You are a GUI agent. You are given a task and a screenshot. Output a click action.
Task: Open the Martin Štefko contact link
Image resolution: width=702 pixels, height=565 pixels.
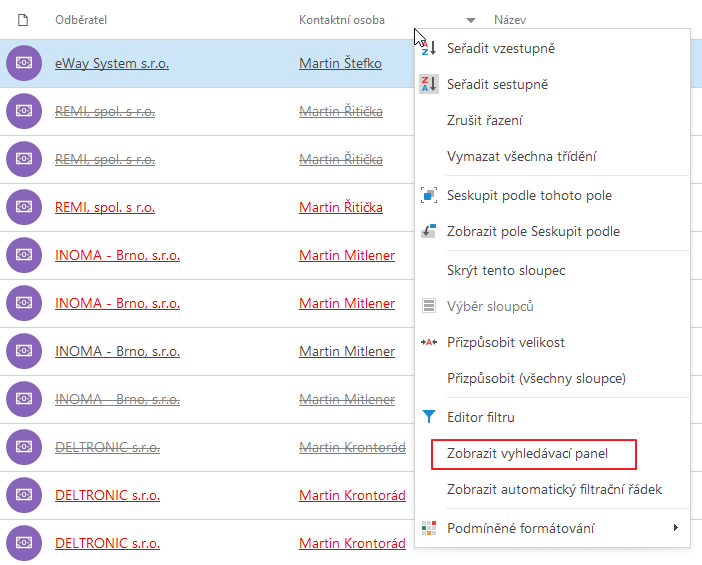click(x=340, y=64)
